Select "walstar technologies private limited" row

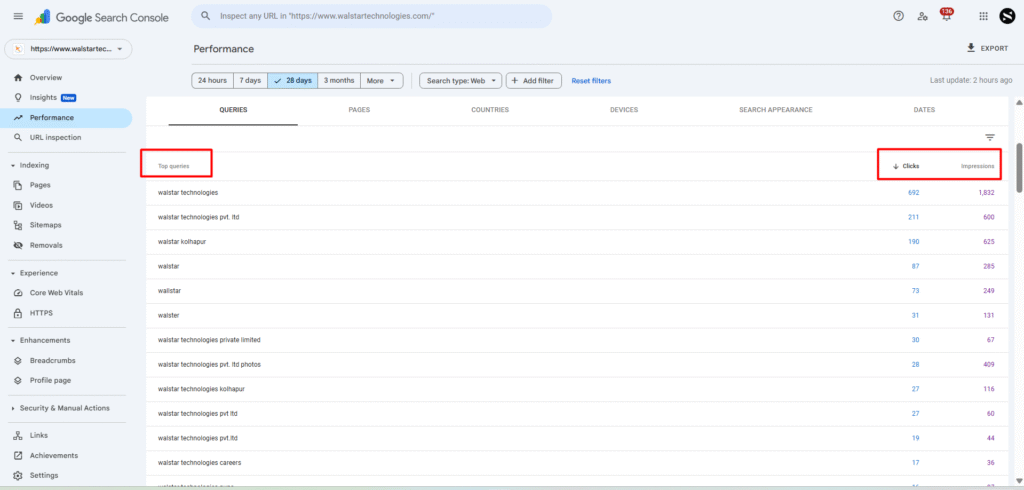click(x=577, y=340)
